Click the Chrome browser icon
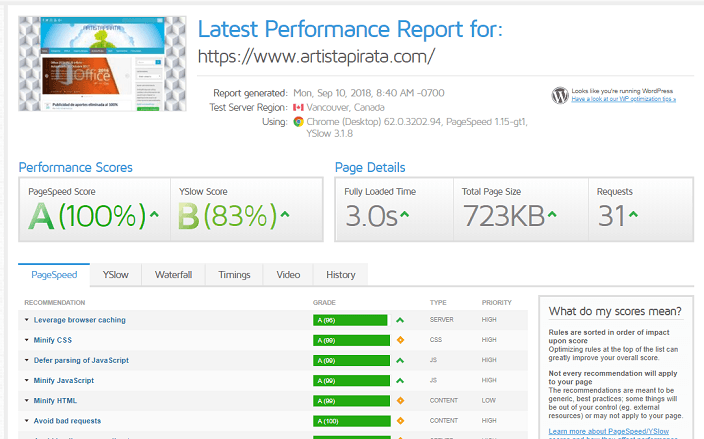Screen dimensions: 704x439 pyautogui.click(x=298, y=122)
